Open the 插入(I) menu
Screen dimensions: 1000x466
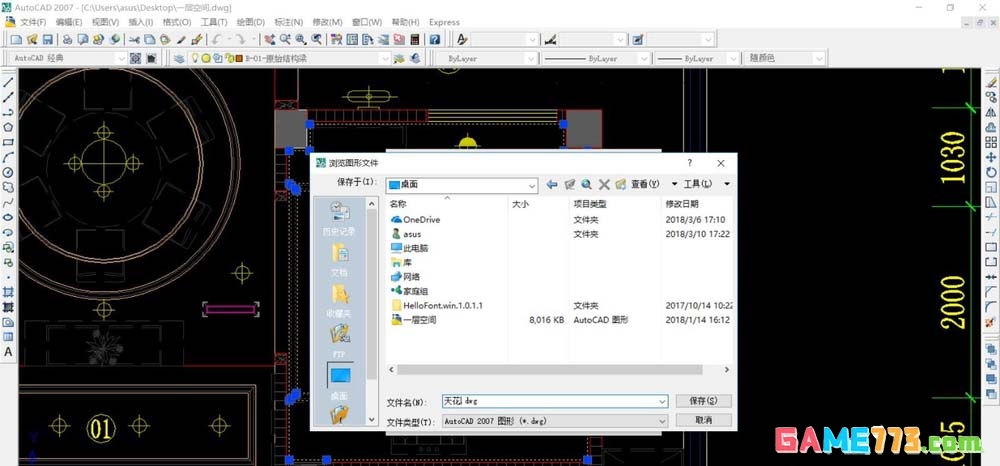142,22
